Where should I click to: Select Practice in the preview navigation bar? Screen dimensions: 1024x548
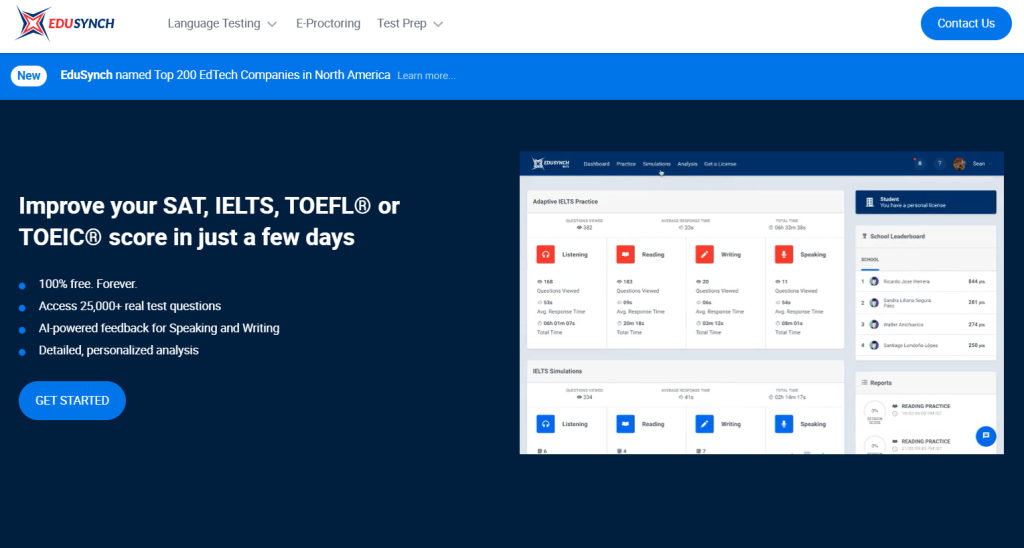[x=626, y=164]
